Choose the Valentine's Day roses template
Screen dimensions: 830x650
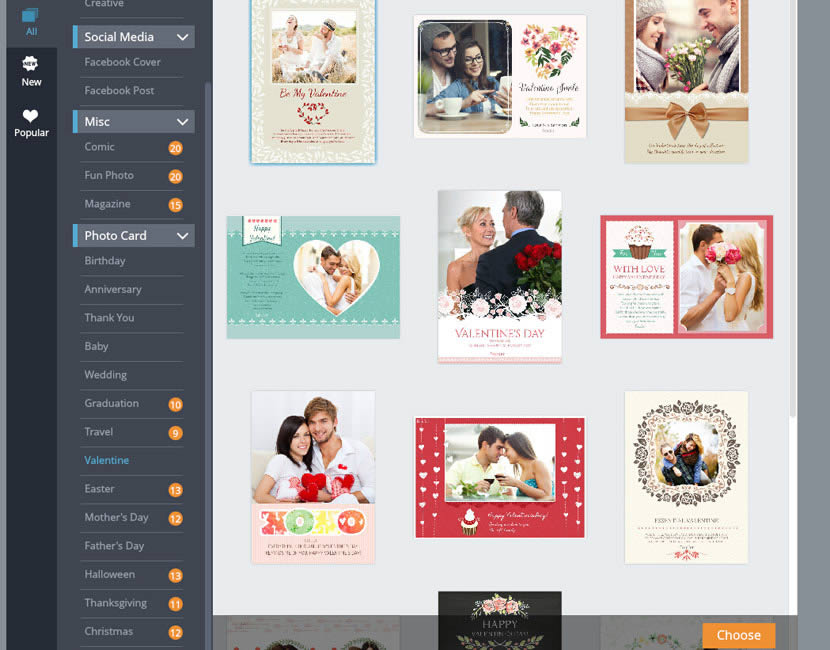click(x=500, y=277)
